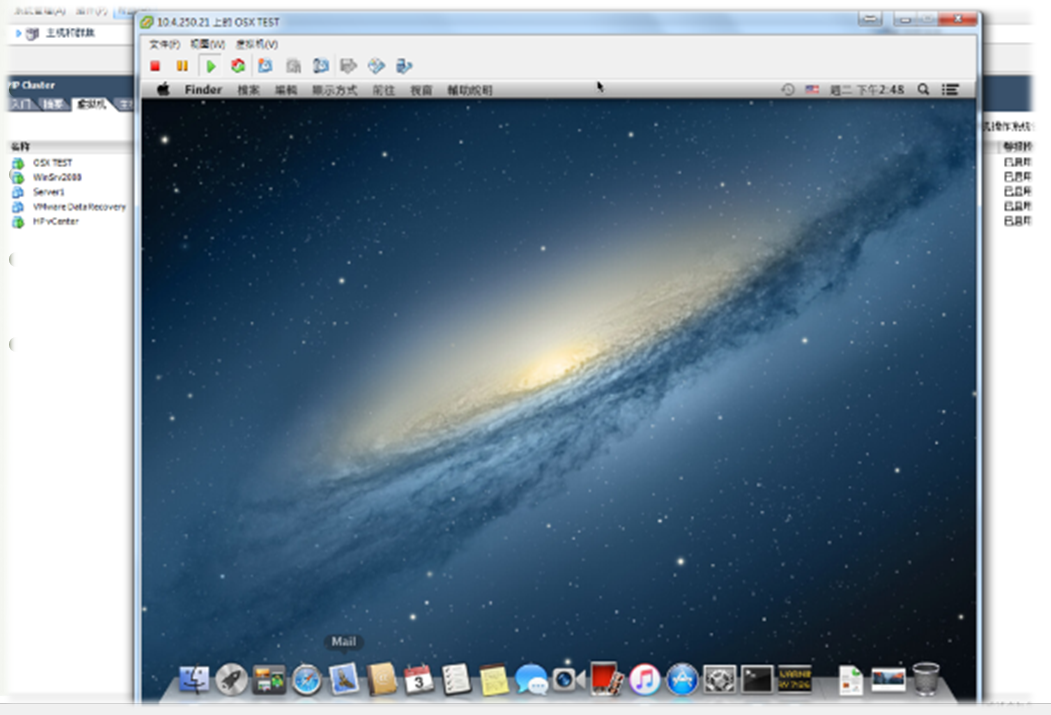Screen dimensions: 1051x715
Task: Open the 文件(F) menu in console window
Action: pyautogui.click(x=164, y=44)
